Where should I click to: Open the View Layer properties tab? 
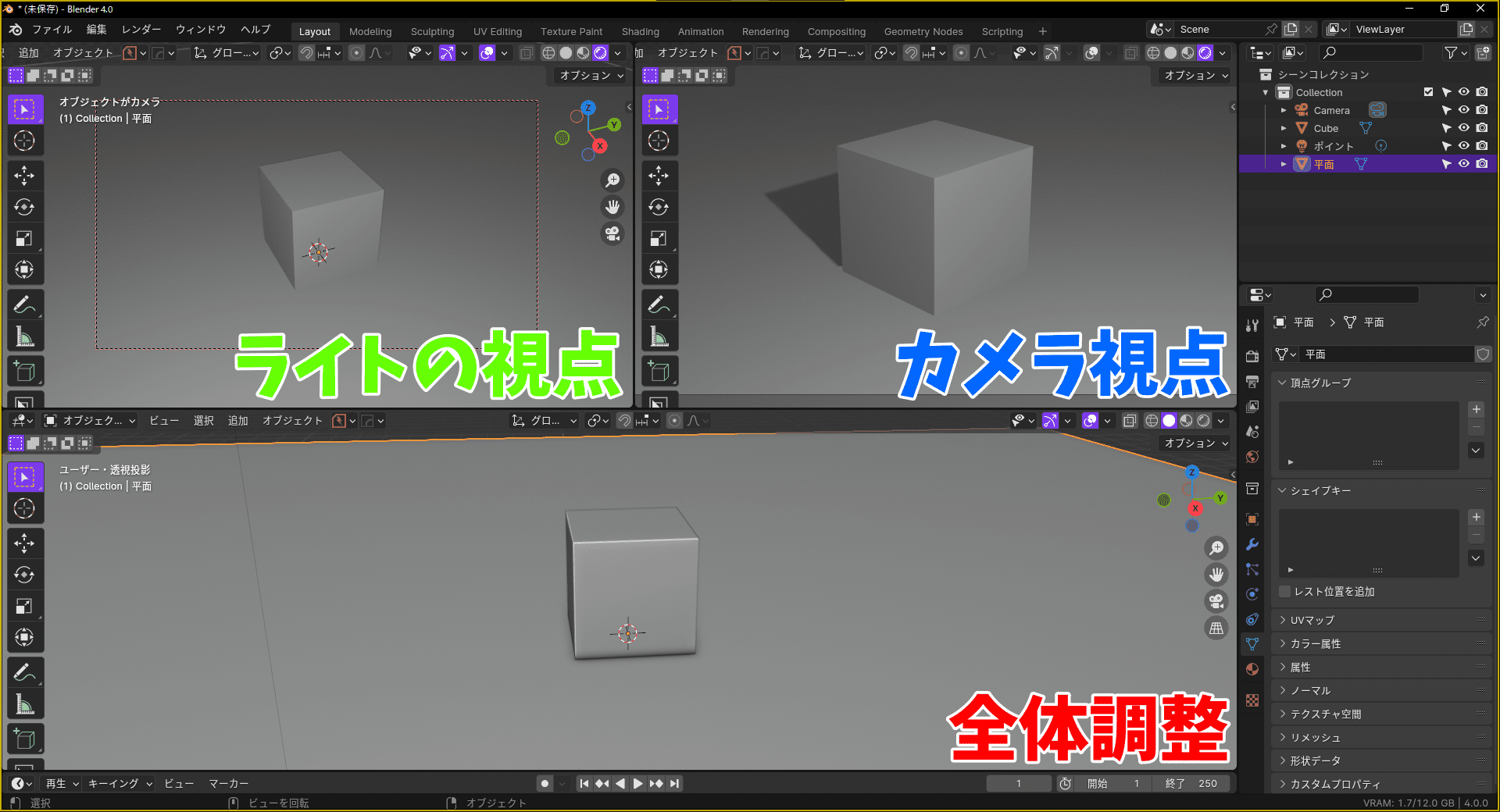[1252, 407]
